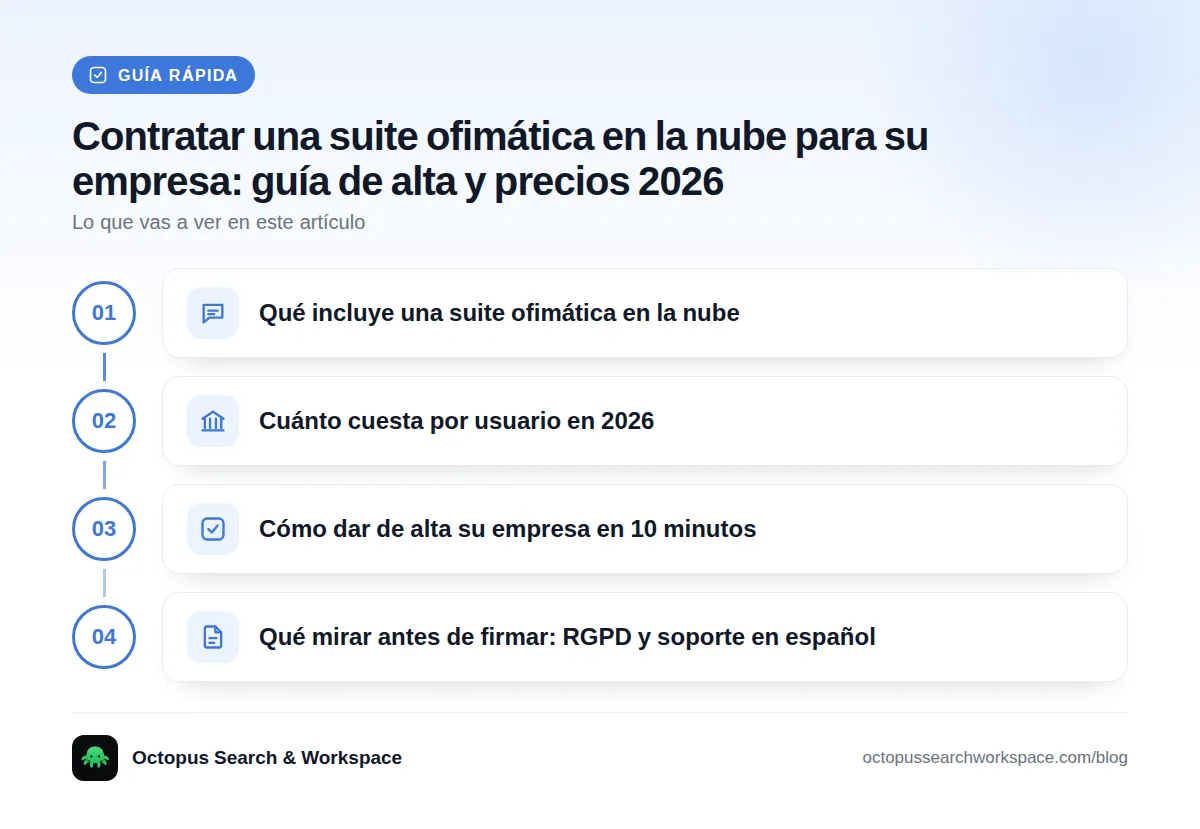Viewport: 1200px width, 829px height.
Task: Visit octopussearchworkspace.com/blog link
Action: point(995,758)
